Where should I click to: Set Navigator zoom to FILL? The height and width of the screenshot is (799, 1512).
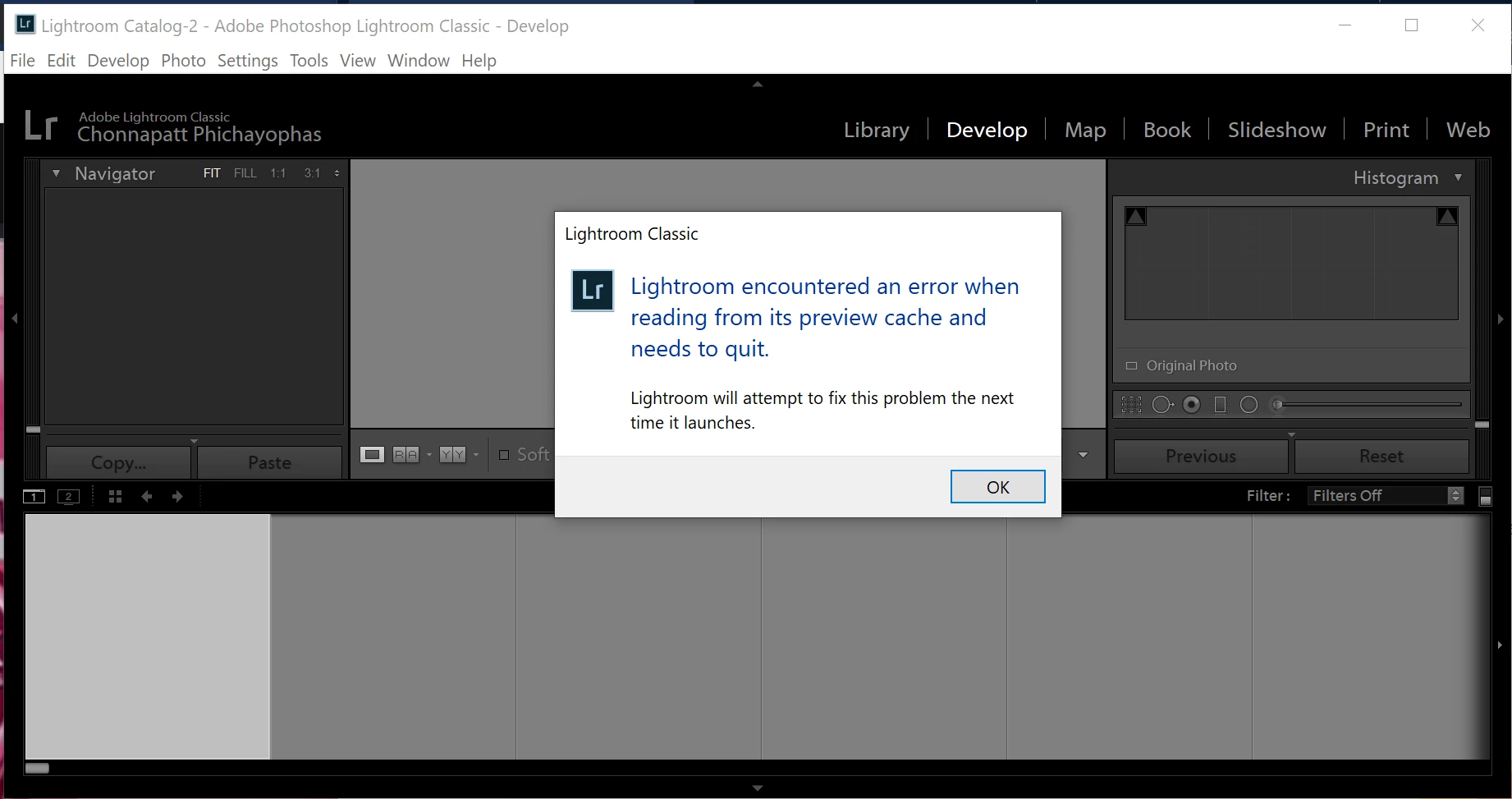pyautogui.click(x=245, y=173)
